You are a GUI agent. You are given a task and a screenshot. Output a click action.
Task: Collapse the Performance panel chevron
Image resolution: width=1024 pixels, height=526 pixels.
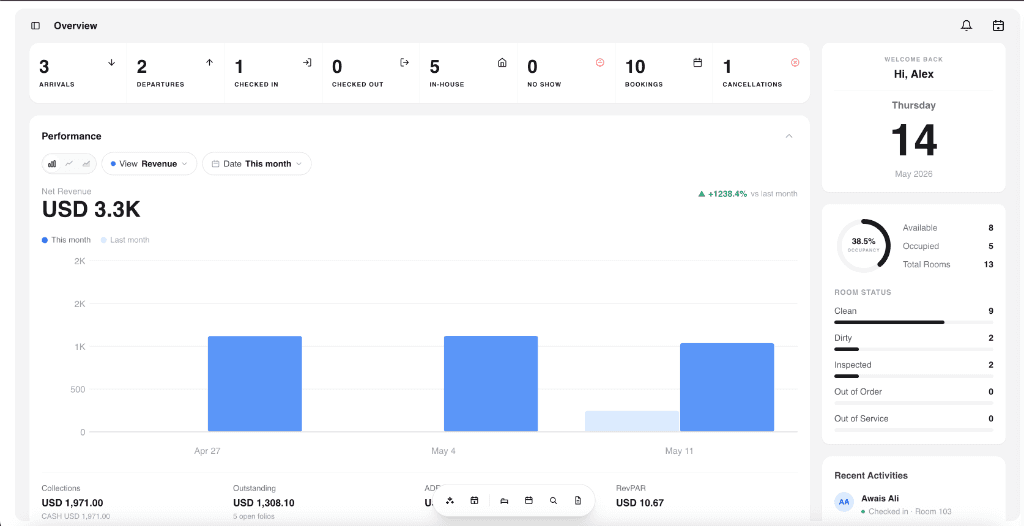tap(789, 136)
